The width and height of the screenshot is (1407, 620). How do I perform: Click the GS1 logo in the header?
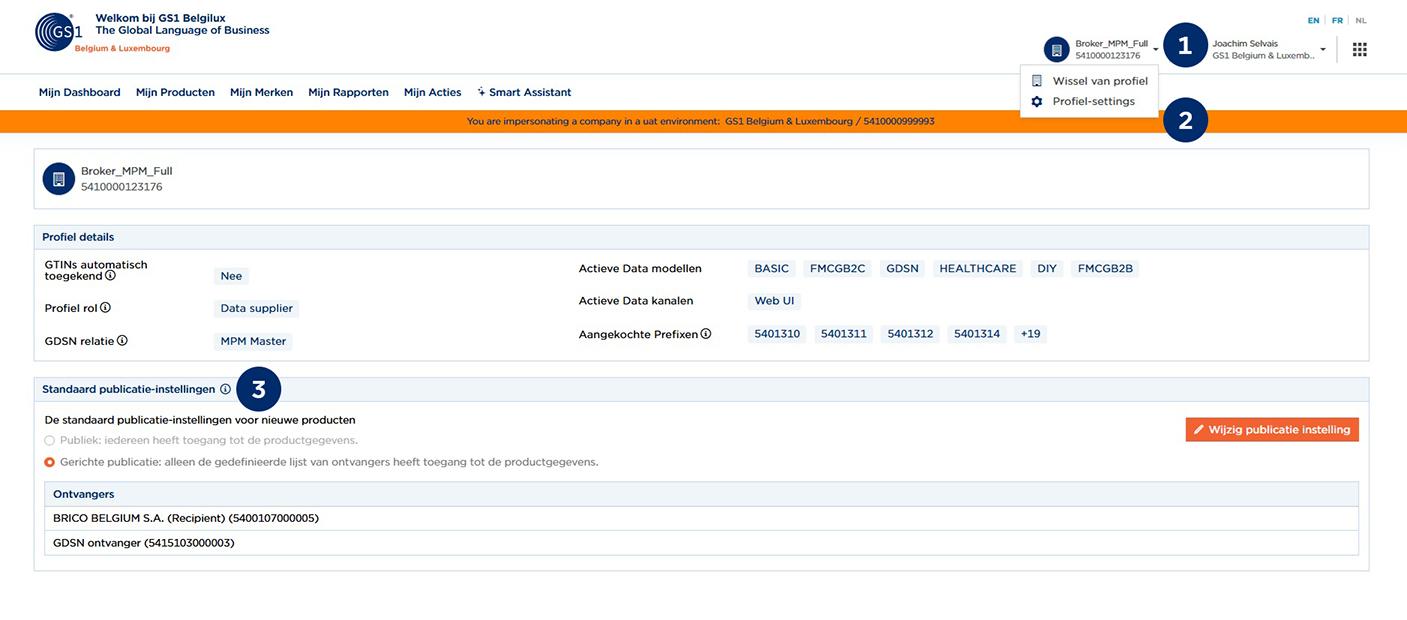(x=58, y=32)
